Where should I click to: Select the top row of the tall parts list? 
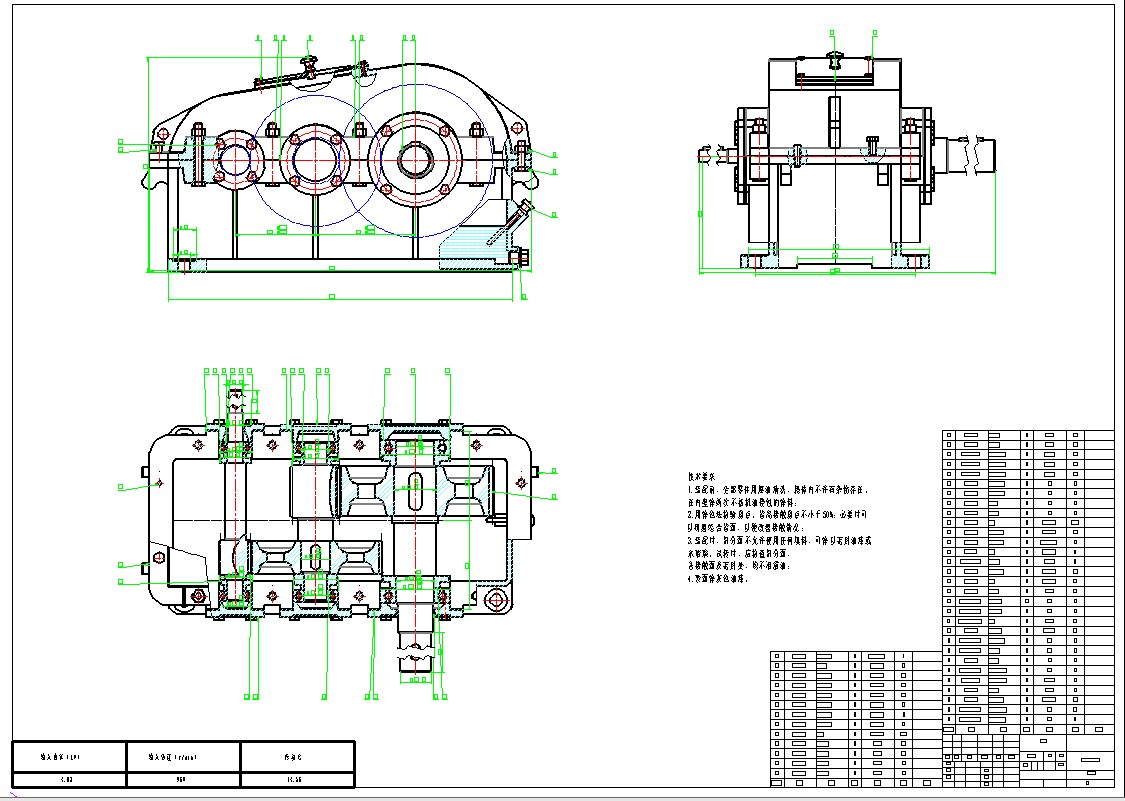click(1027, 436)
